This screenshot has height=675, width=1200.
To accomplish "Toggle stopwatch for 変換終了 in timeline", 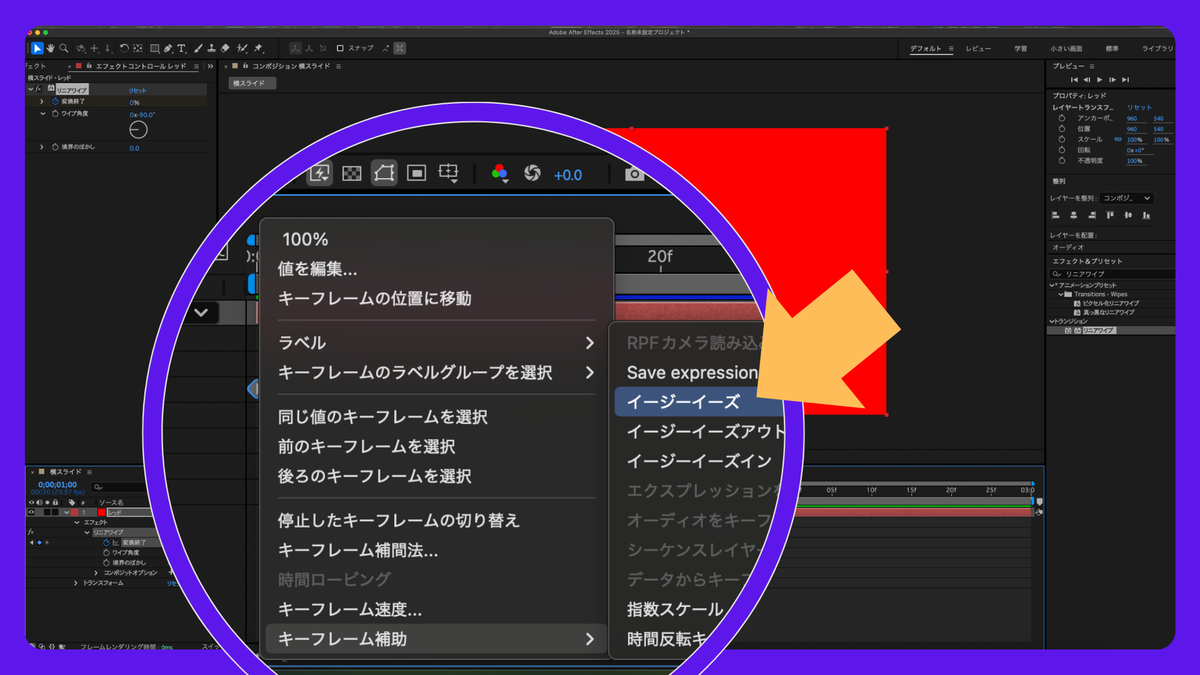I will tap(106, 542).
